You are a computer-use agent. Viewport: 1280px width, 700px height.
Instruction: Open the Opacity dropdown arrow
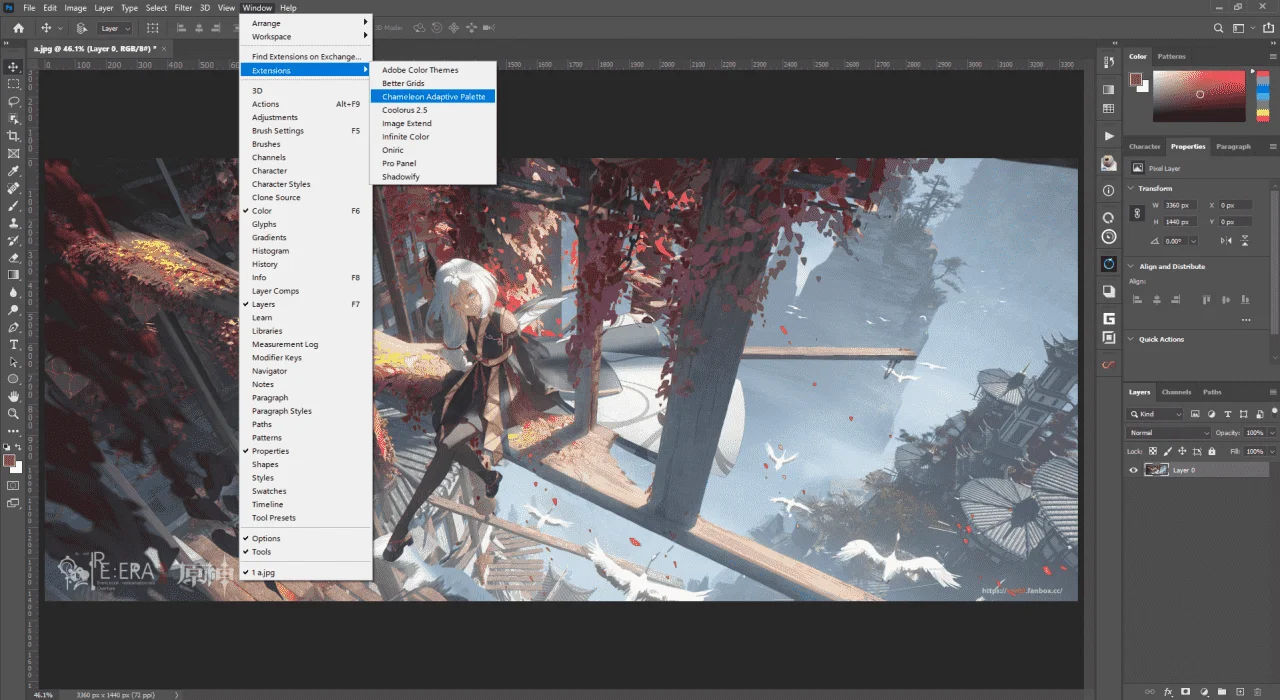point(1271,433)
